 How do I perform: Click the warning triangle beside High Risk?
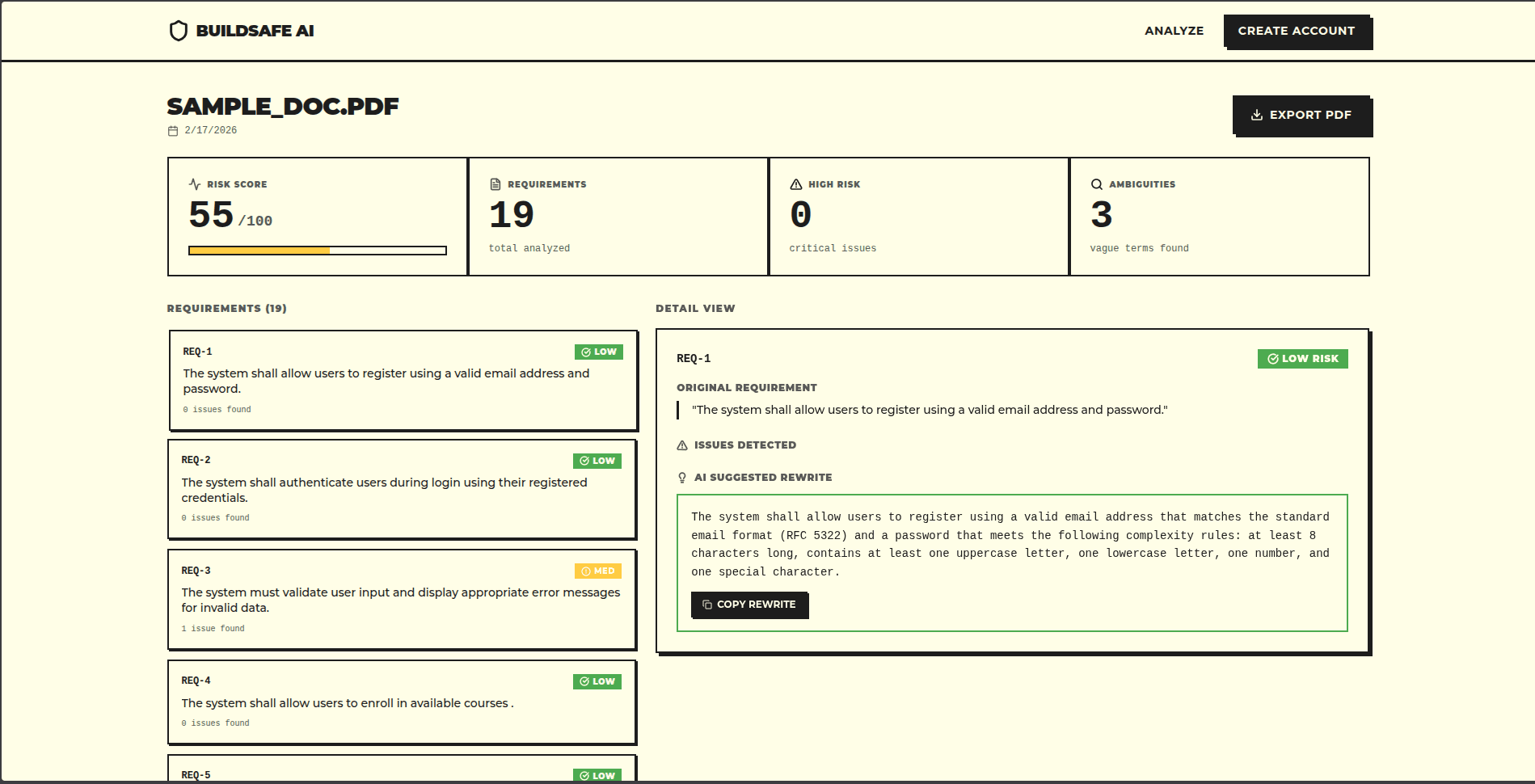click(x=796, y=184)
